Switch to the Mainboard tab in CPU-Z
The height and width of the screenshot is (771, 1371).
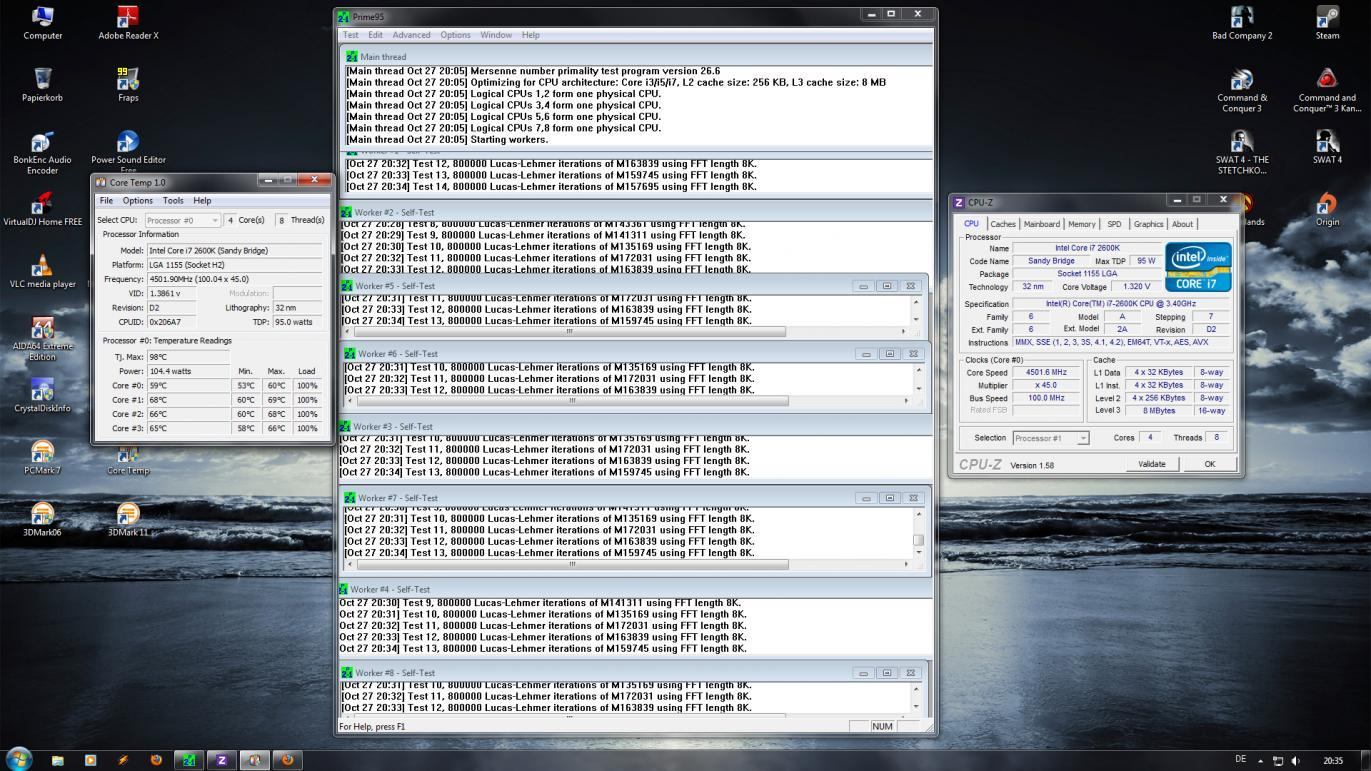click(1042, 224)
